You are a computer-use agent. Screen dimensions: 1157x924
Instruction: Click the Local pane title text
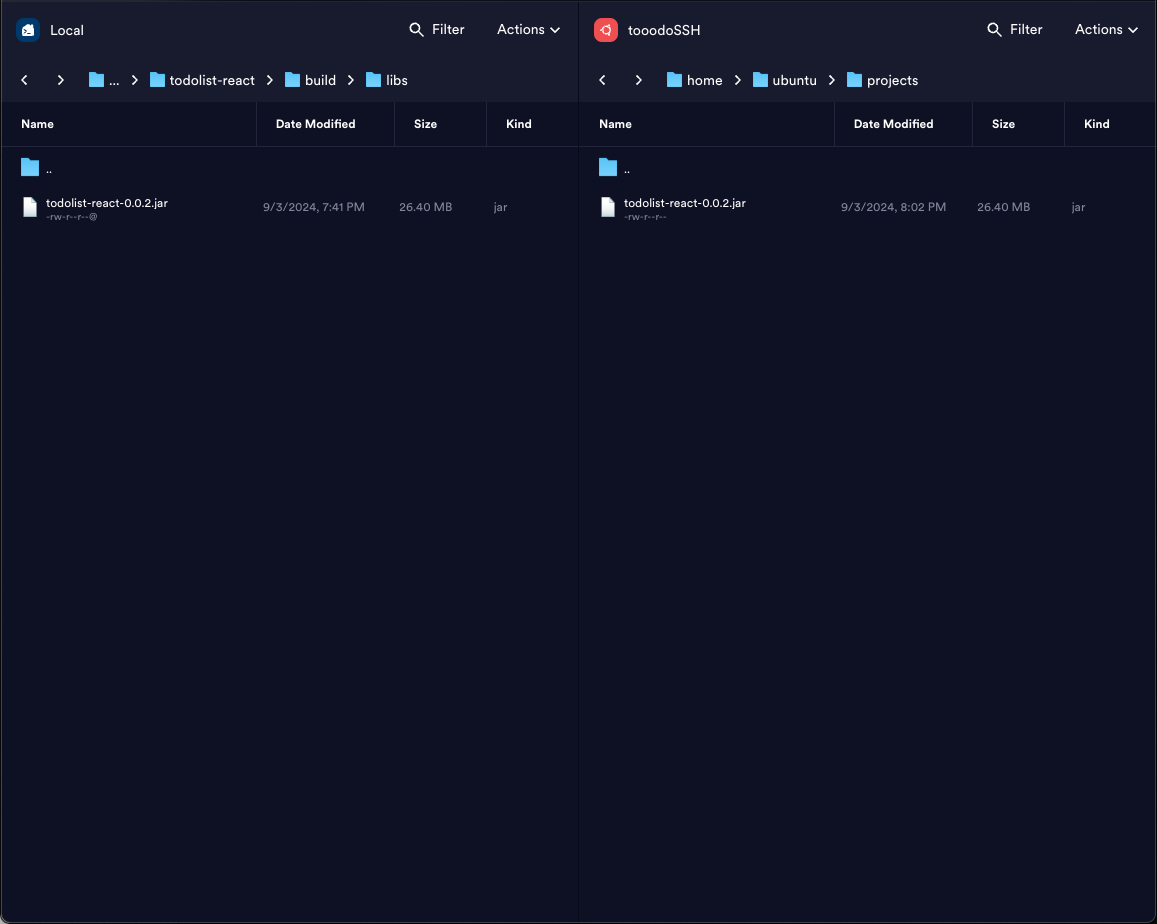(x=66, y=30)
